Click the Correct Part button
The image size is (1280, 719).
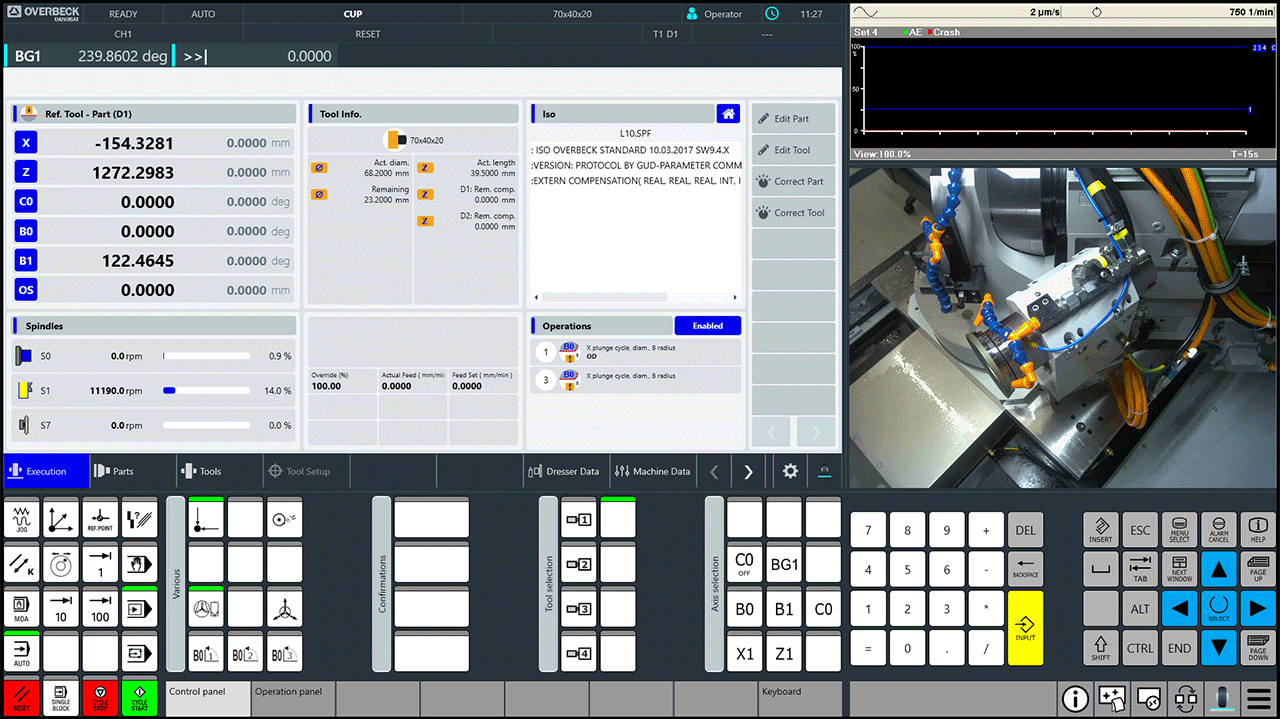pyautogui.click(x=793, y=181)
